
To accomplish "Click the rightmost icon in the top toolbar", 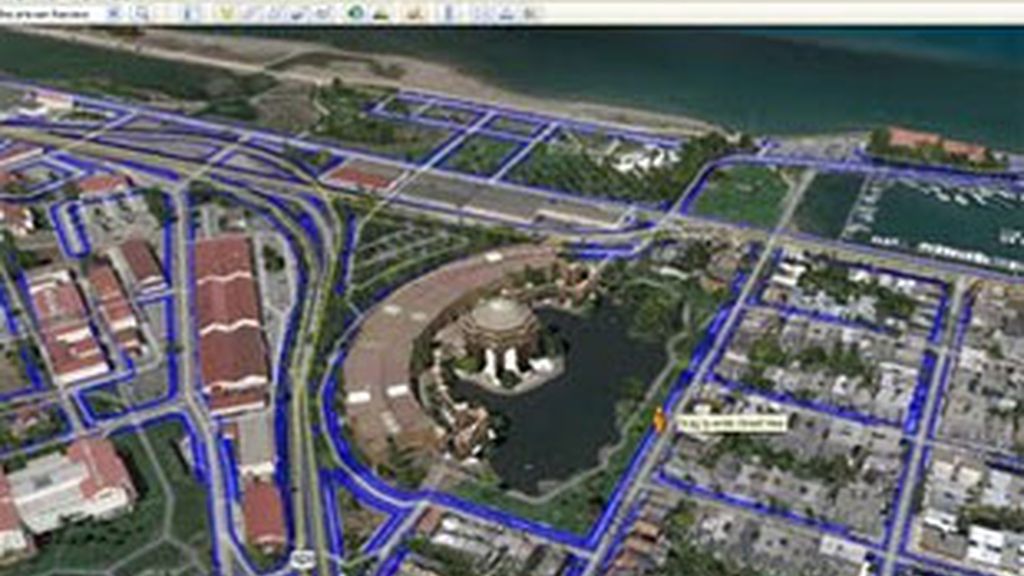I will pyautogui.click(x=530, y=13).
